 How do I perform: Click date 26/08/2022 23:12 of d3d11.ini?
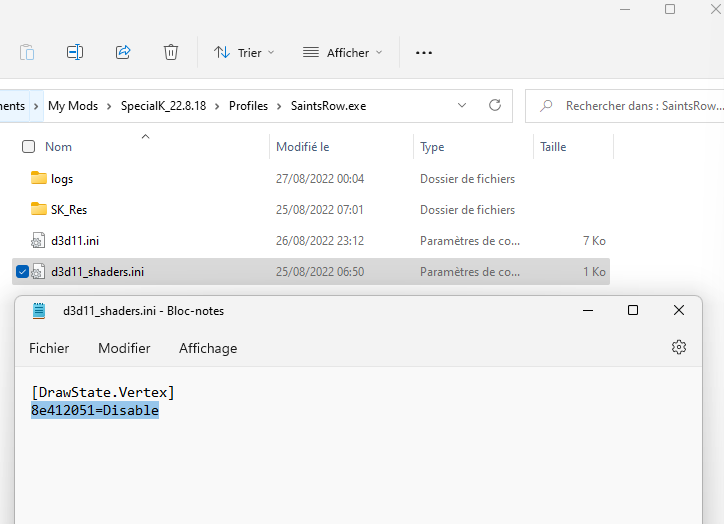click(320, 241)
